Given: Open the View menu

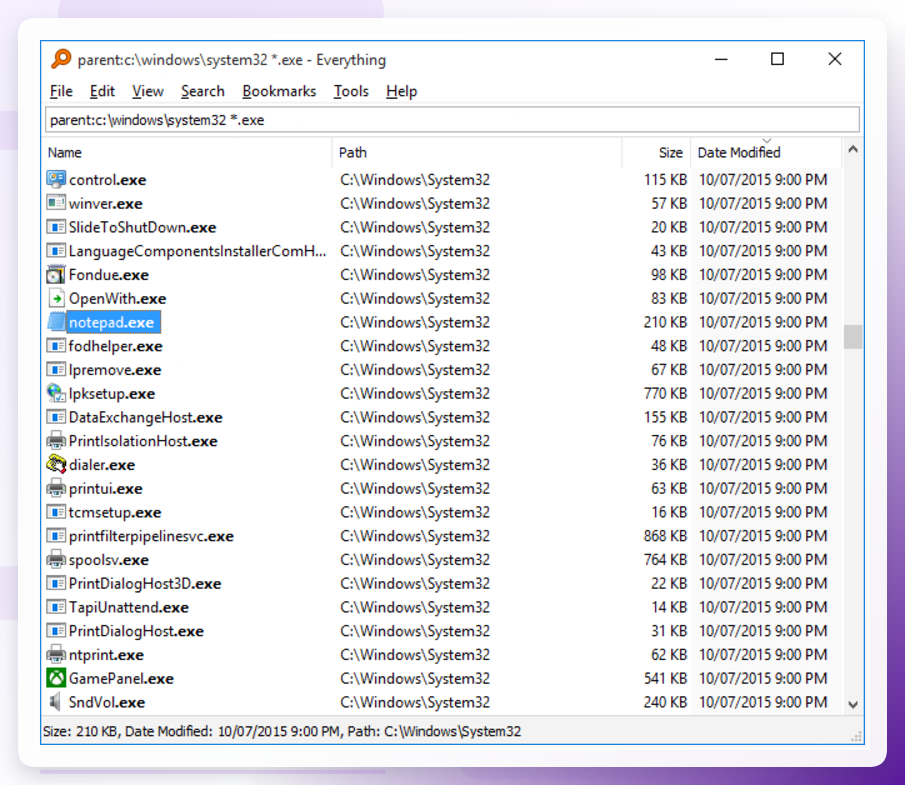Looking at the screenshot, I should point(148,91).
